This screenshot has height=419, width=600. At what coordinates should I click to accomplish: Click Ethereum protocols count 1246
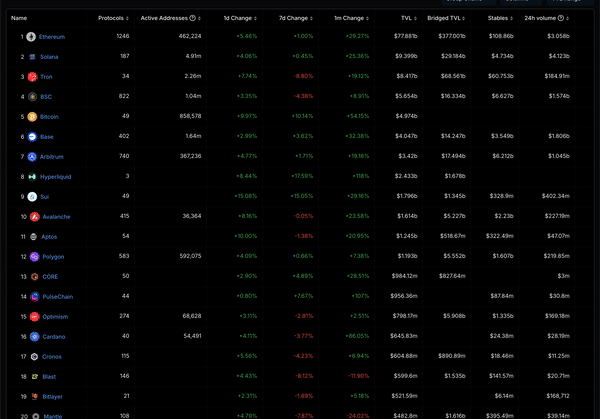pos(123,36)
